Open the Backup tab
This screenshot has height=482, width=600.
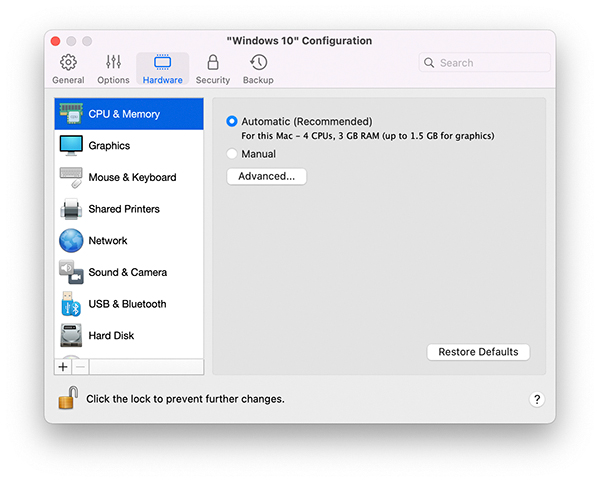point(258,69)
